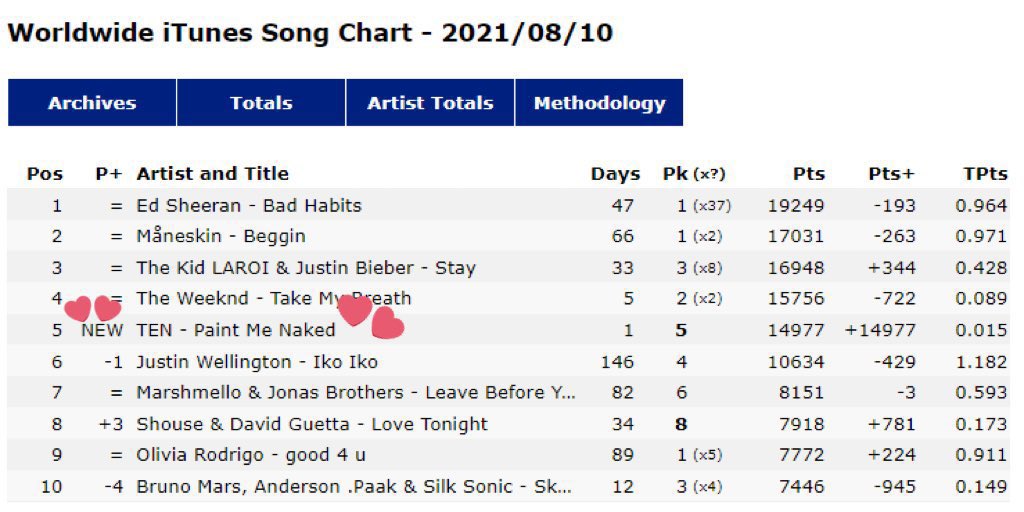Click the Days column header
Image resolution: width=1024 pixels, height=512 pixels.
615,174
